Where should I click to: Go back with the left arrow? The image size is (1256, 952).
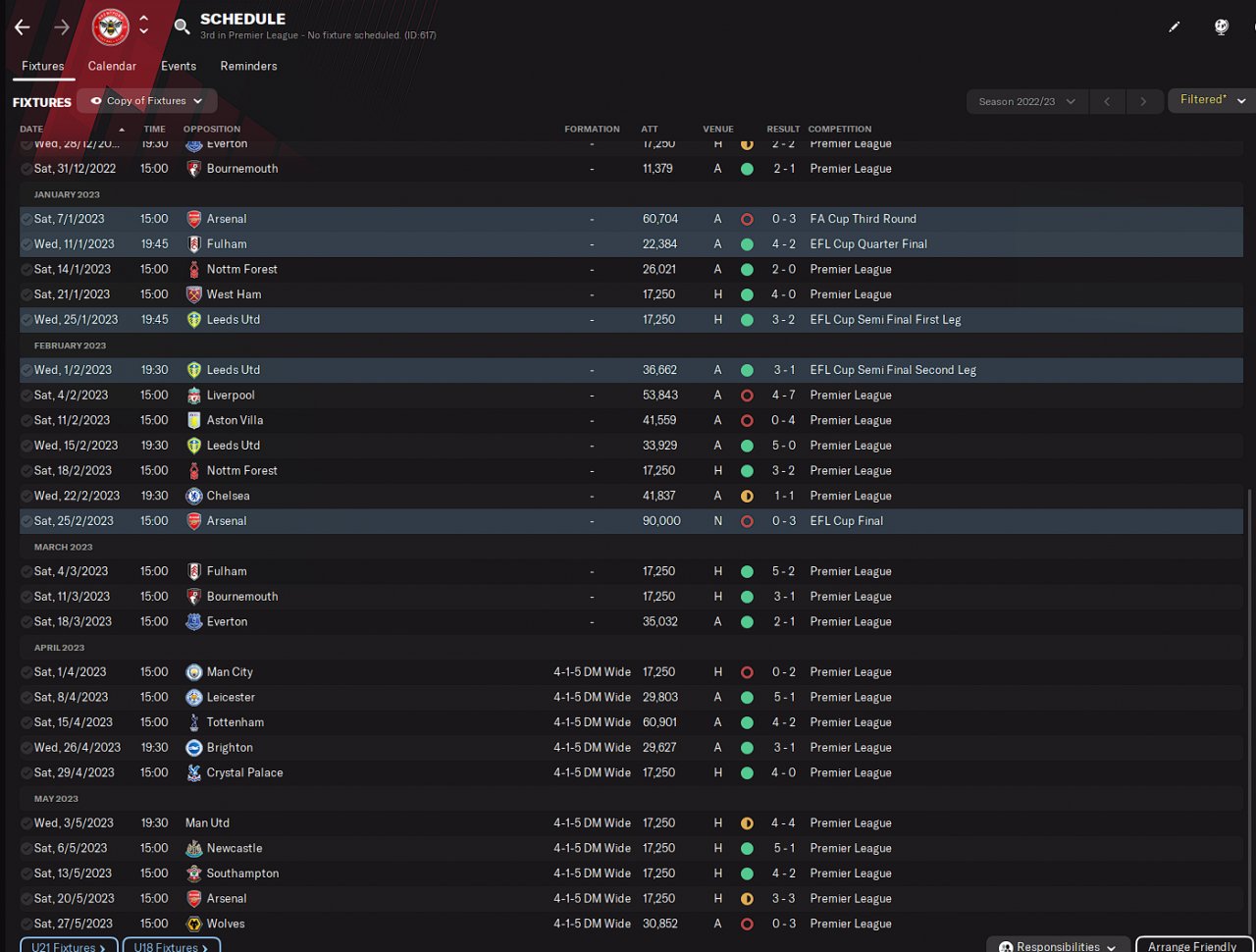tap(23, 27)
